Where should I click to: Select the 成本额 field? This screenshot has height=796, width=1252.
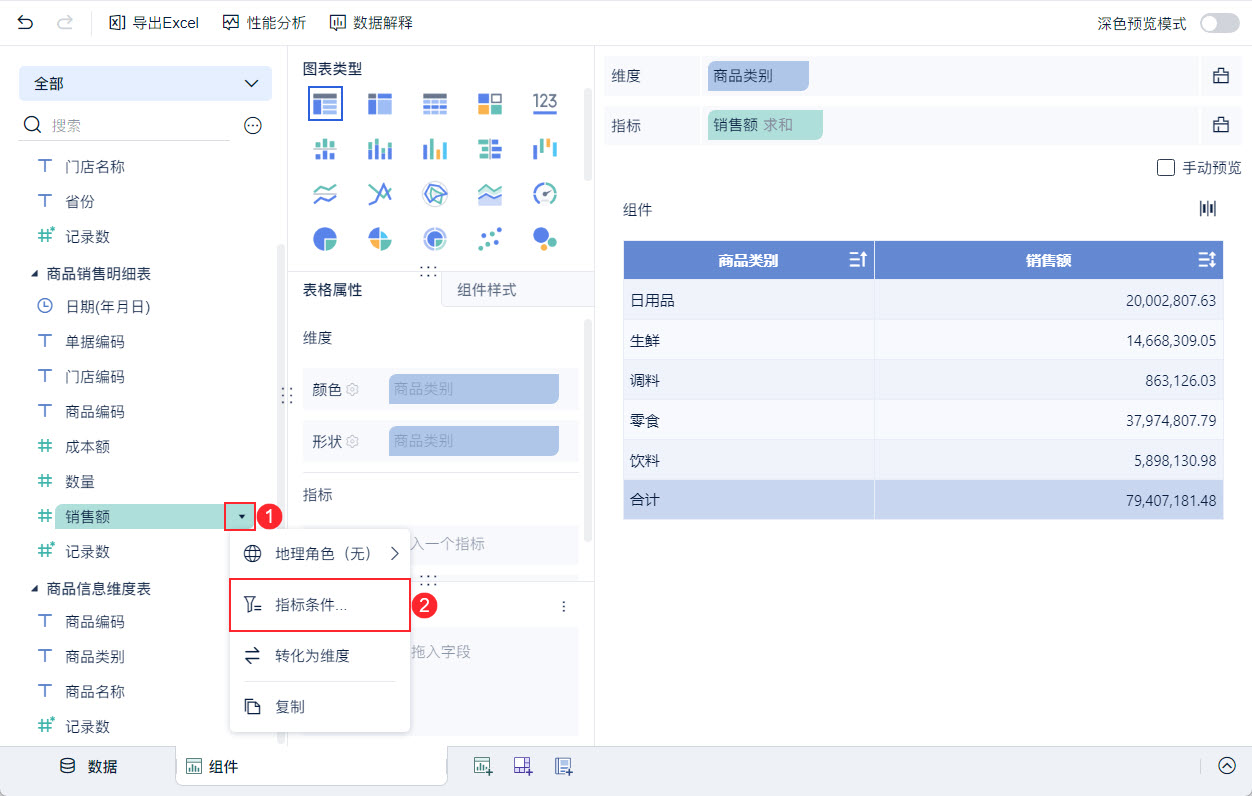pyautogui.click(x=88, y=447)
